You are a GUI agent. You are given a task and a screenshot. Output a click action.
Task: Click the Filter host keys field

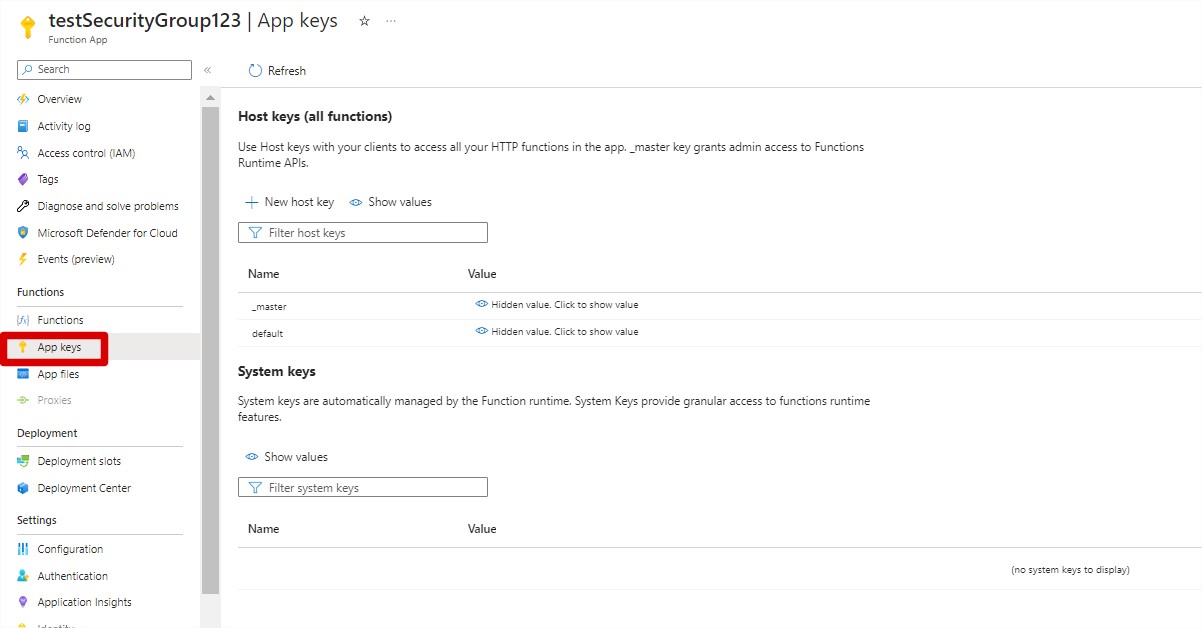(x=363, y=233)
